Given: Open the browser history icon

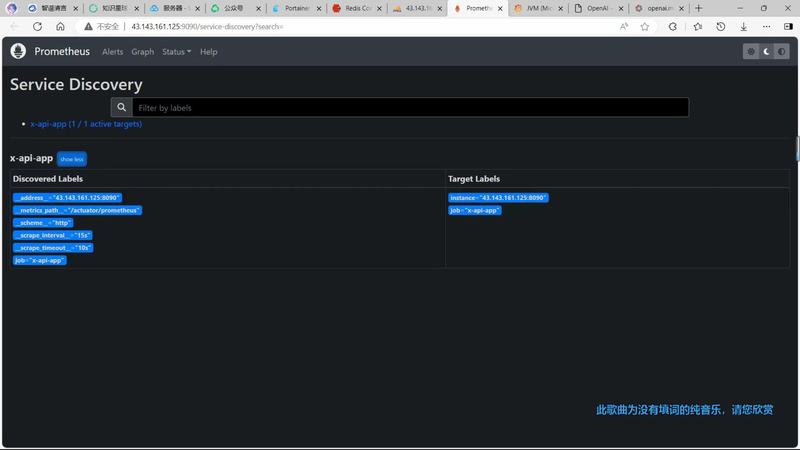Looking at the screenshot, I should click(x=720, y=27).
